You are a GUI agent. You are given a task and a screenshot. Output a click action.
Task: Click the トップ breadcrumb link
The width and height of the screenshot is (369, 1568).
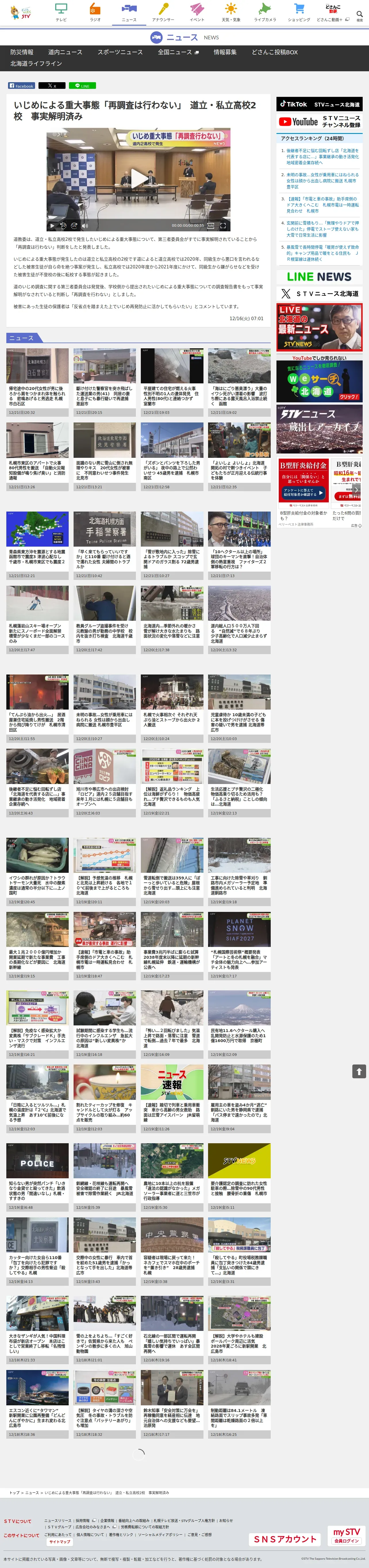tap(15, 1492)
